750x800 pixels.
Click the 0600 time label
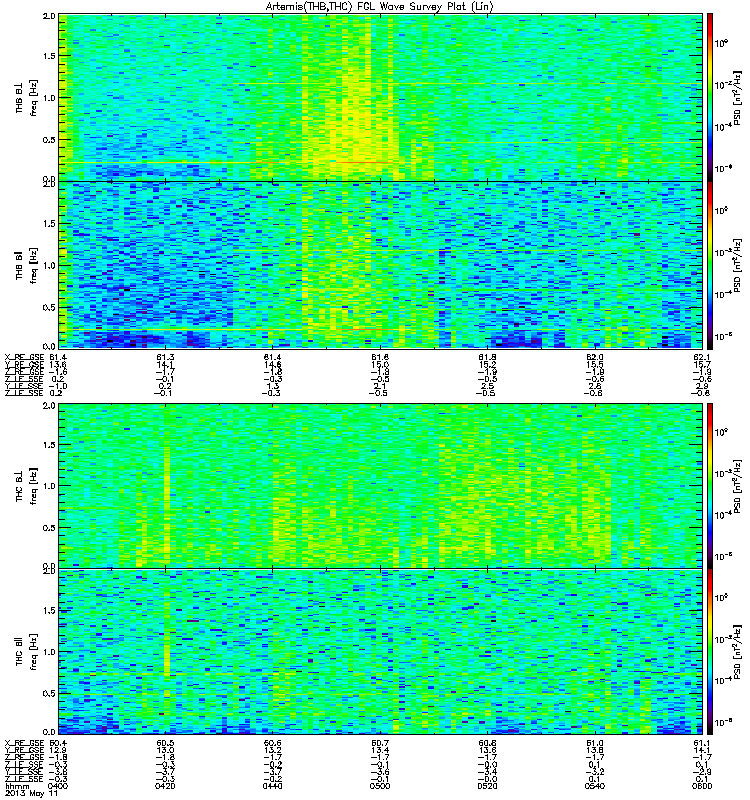coord(702,786)
